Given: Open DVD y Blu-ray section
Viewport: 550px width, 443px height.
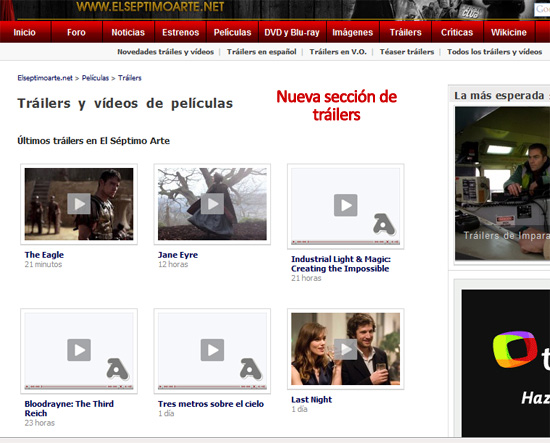Looking at the screenshot, I should [x=292, y=32].
